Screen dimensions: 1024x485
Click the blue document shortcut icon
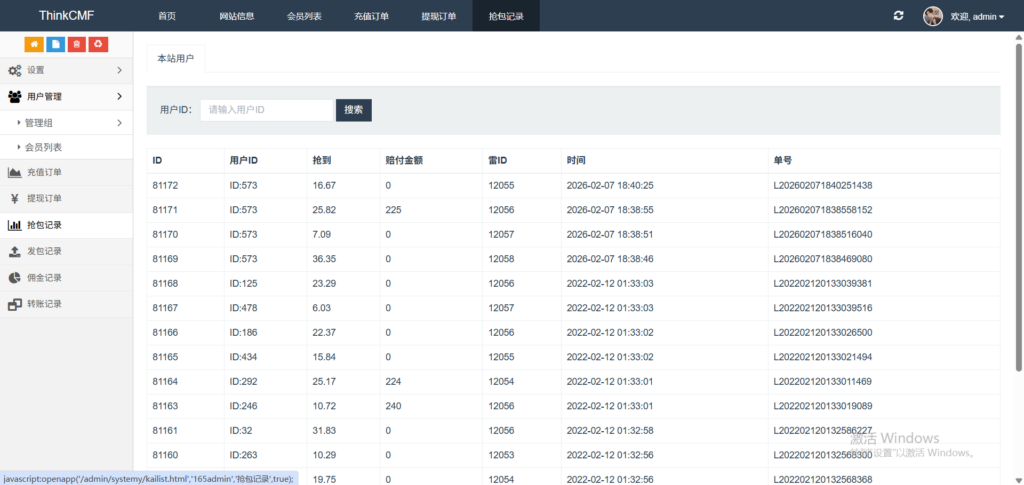55,44
